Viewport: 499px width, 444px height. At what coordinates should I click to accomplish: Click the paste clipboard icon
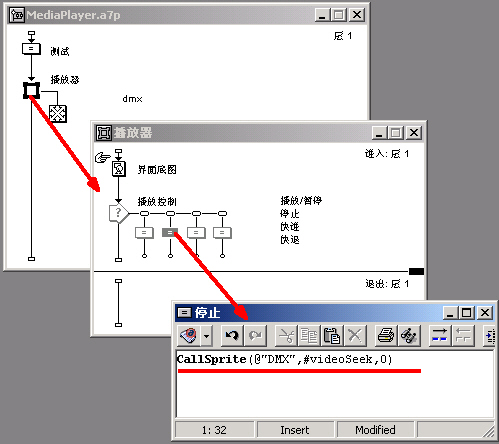[332, 335]
